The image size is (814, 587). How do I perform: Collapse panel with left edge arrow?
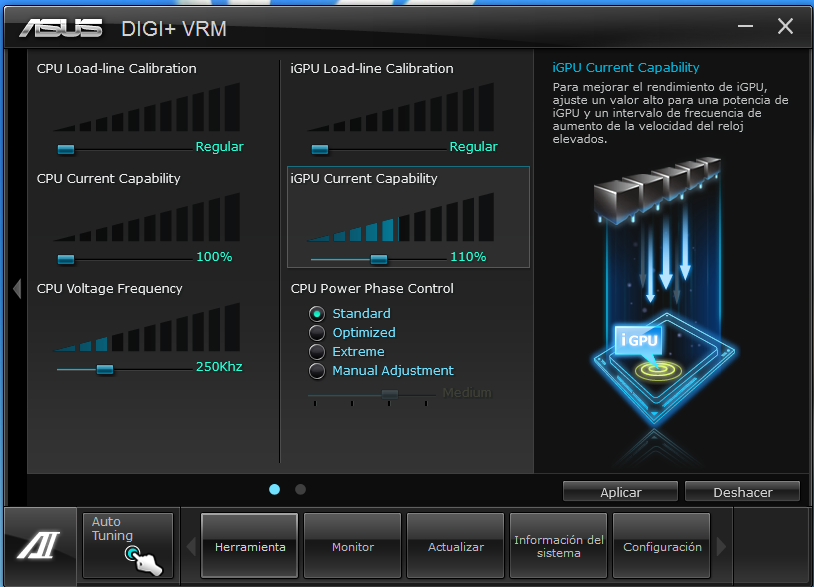click(x=17, y=289)
